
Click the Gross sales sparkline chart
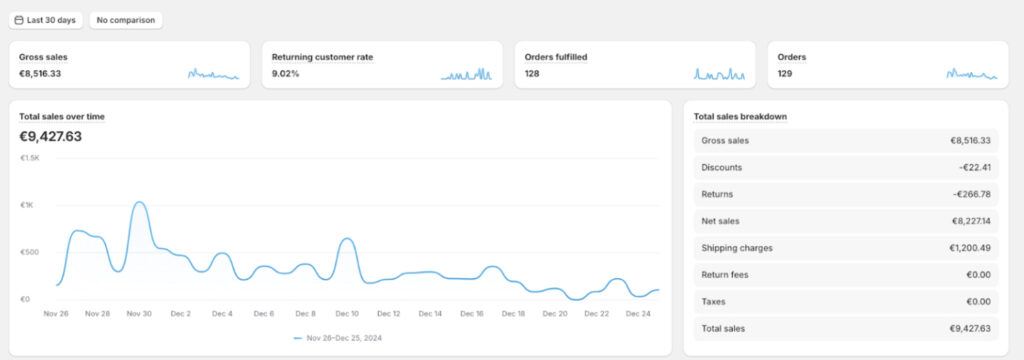[x=214, y=74]
